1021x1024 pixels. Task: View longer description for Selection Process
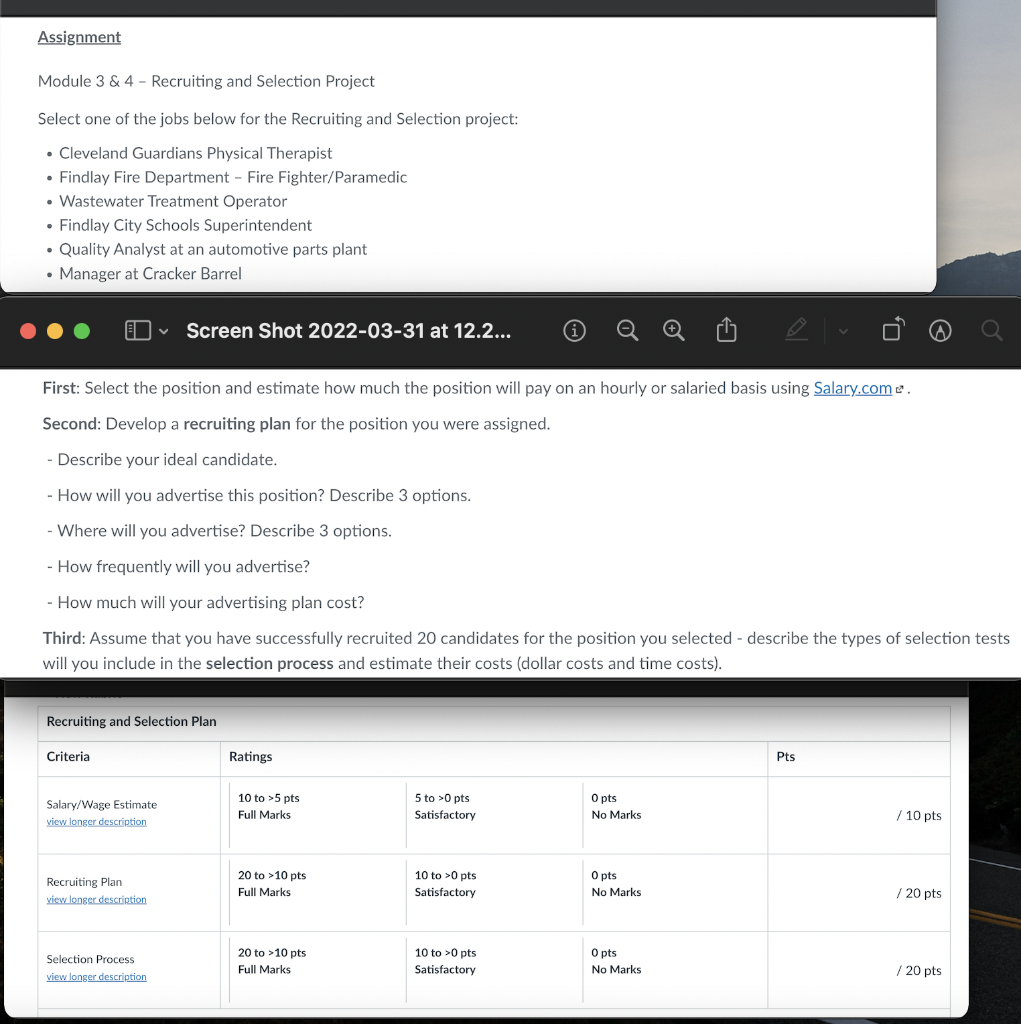(x=96, y=976)
